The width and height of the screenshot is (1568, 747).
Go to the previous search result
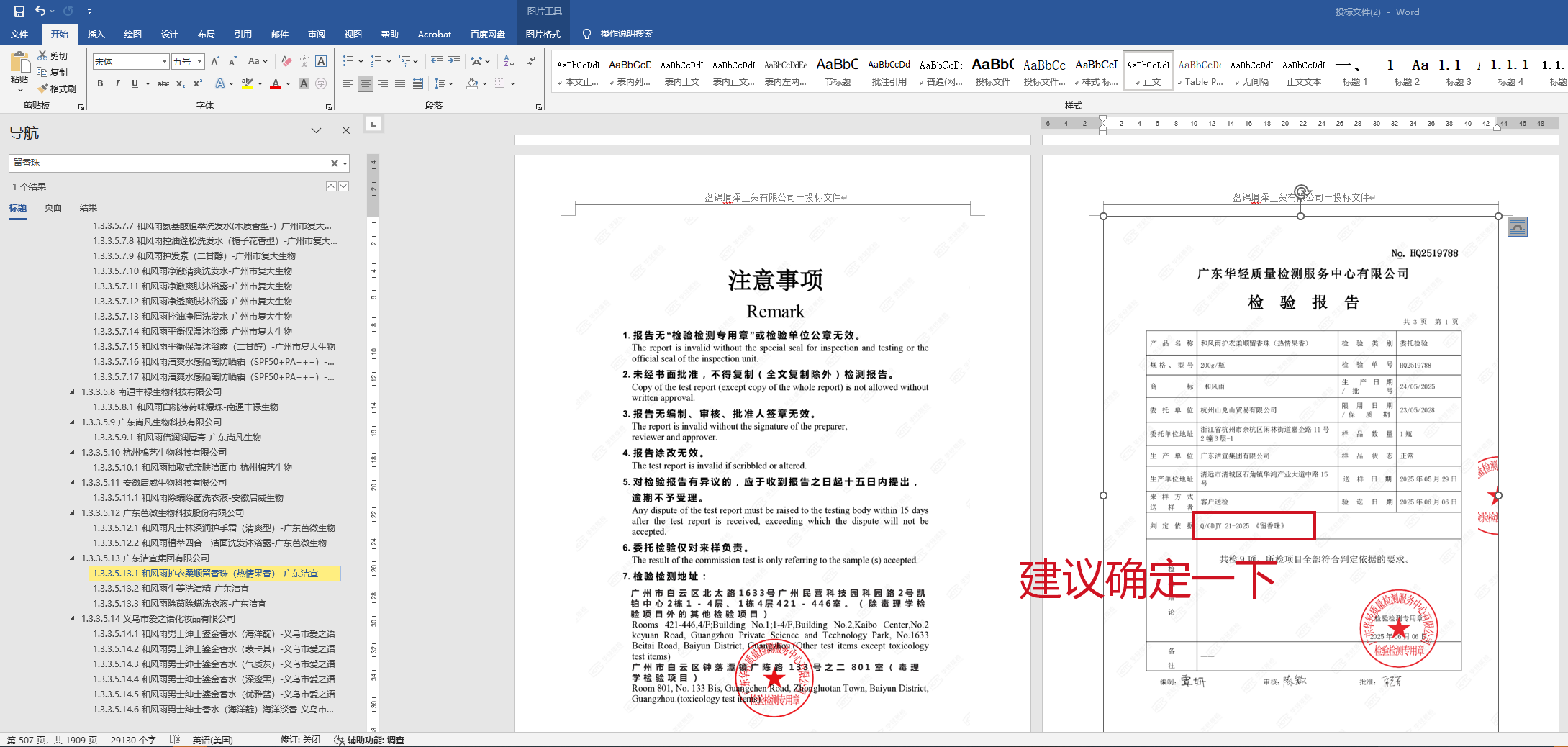tap(331, 186)
